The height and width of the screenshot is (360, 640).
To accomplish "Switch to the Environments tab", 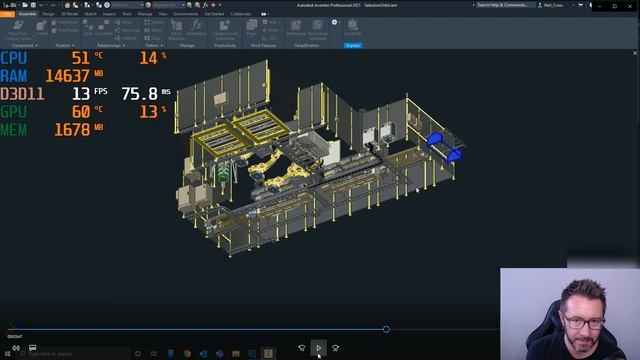I will [x=185, y=14].
